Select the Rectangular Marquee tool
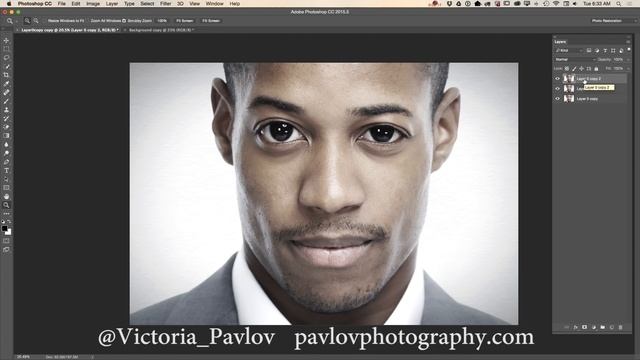 6,49
